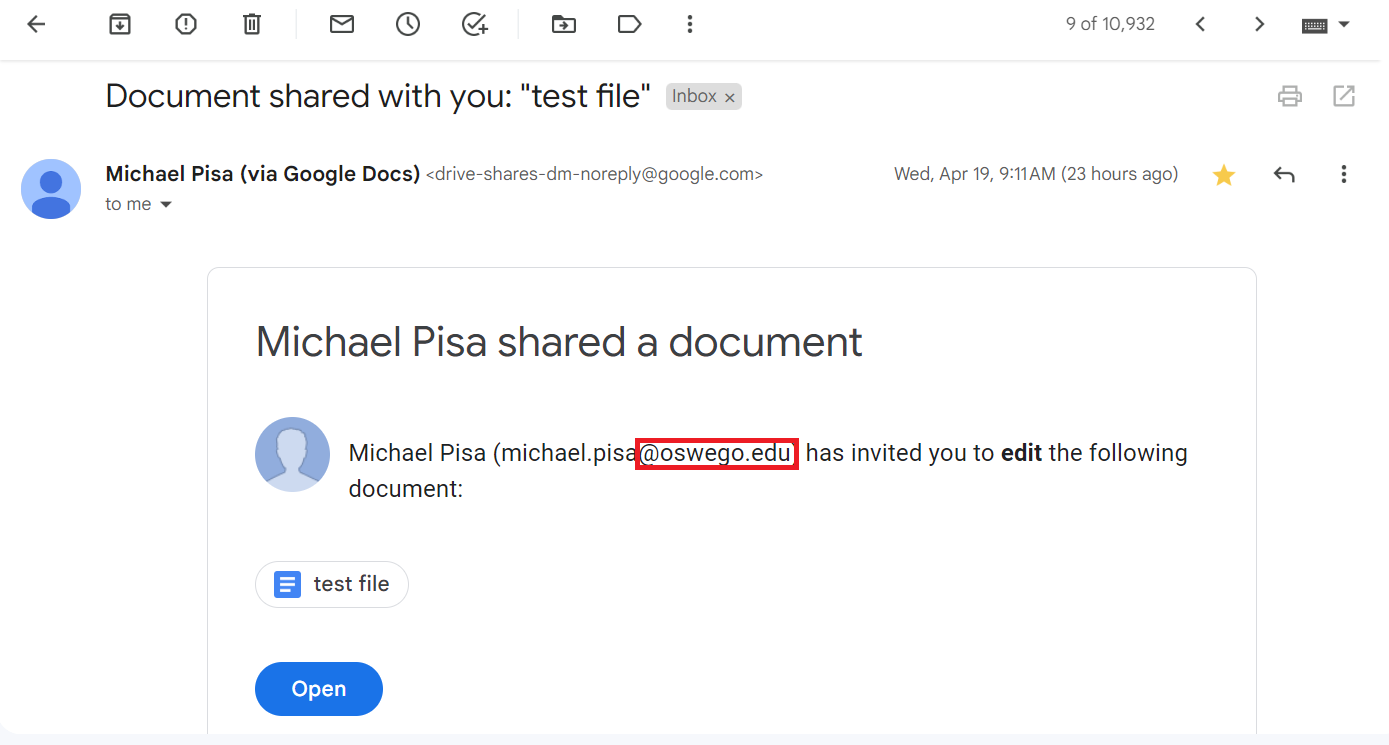Report this email as spam
Screen dimensions: 1389x745
[x=186, y=24]
